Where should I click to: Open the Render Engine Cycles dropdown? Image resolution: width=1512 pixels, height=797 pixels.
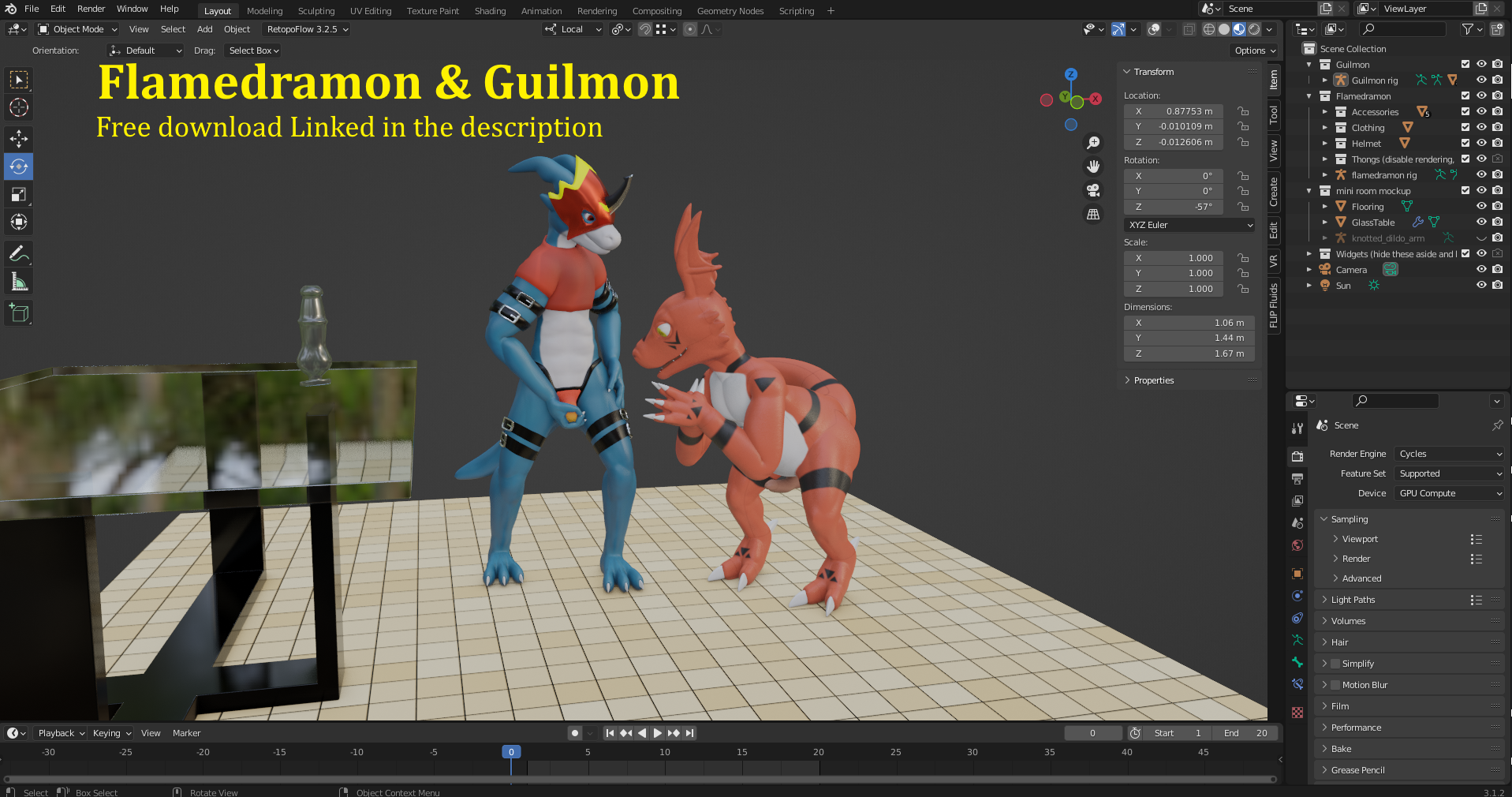coord(1450,454)
